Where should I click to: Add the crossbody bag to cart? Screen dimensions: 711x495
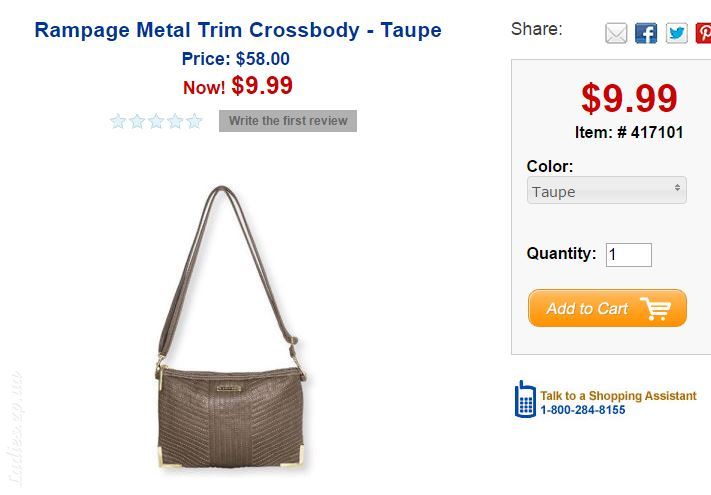(x=607, y=308)
